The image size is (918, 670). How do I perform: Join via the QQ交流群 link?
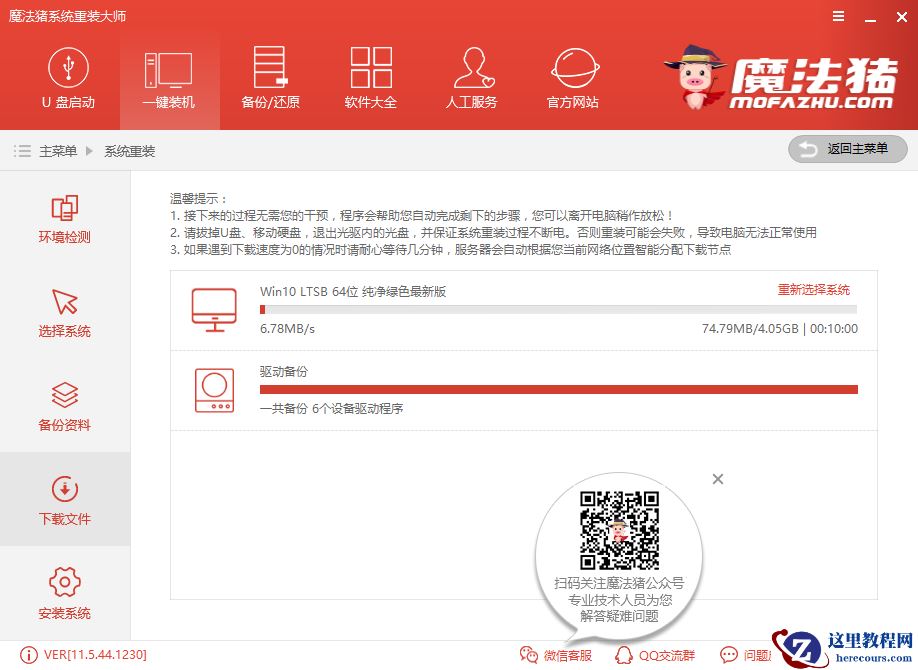(x=657, y=655)
